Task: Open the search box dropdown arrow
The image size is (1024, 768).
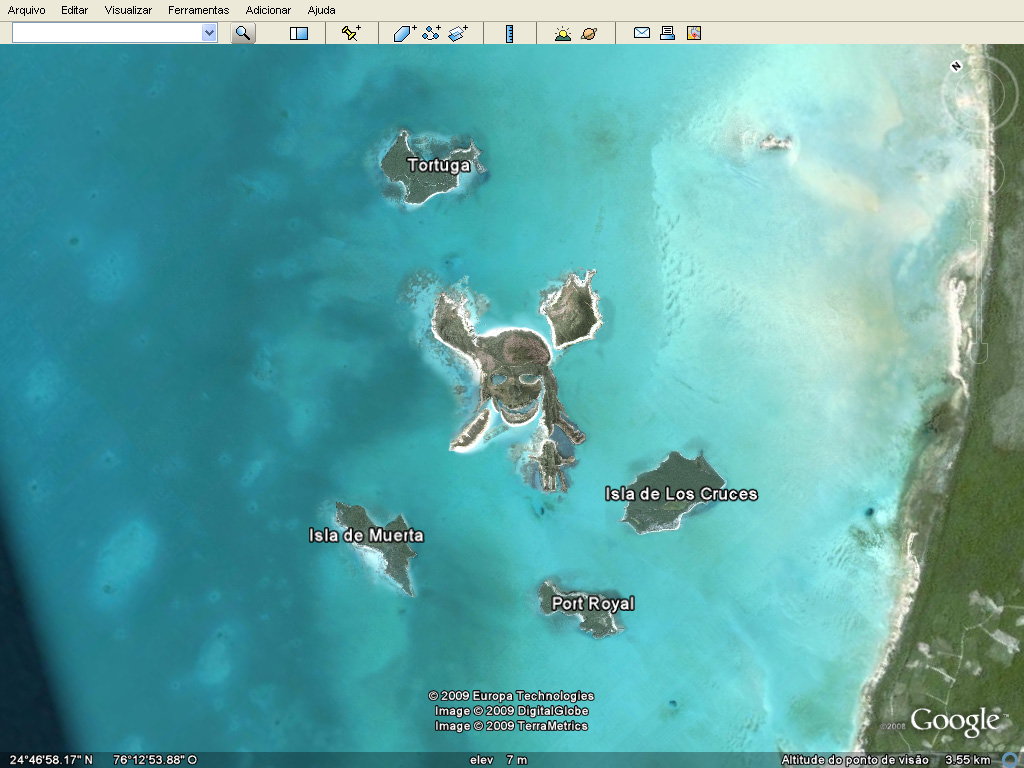Action: [209, 33]
